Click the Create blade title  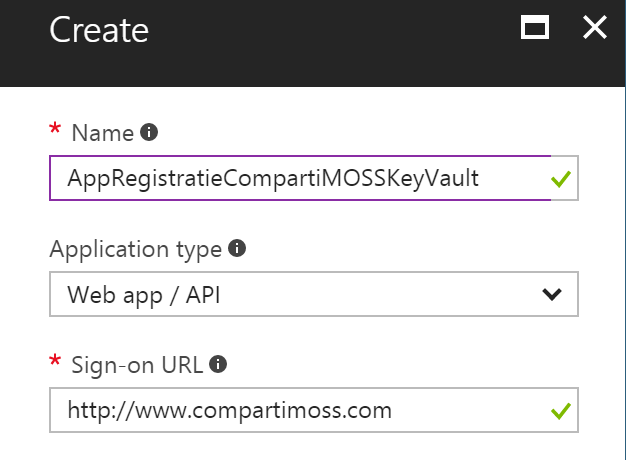click(99, 30)
